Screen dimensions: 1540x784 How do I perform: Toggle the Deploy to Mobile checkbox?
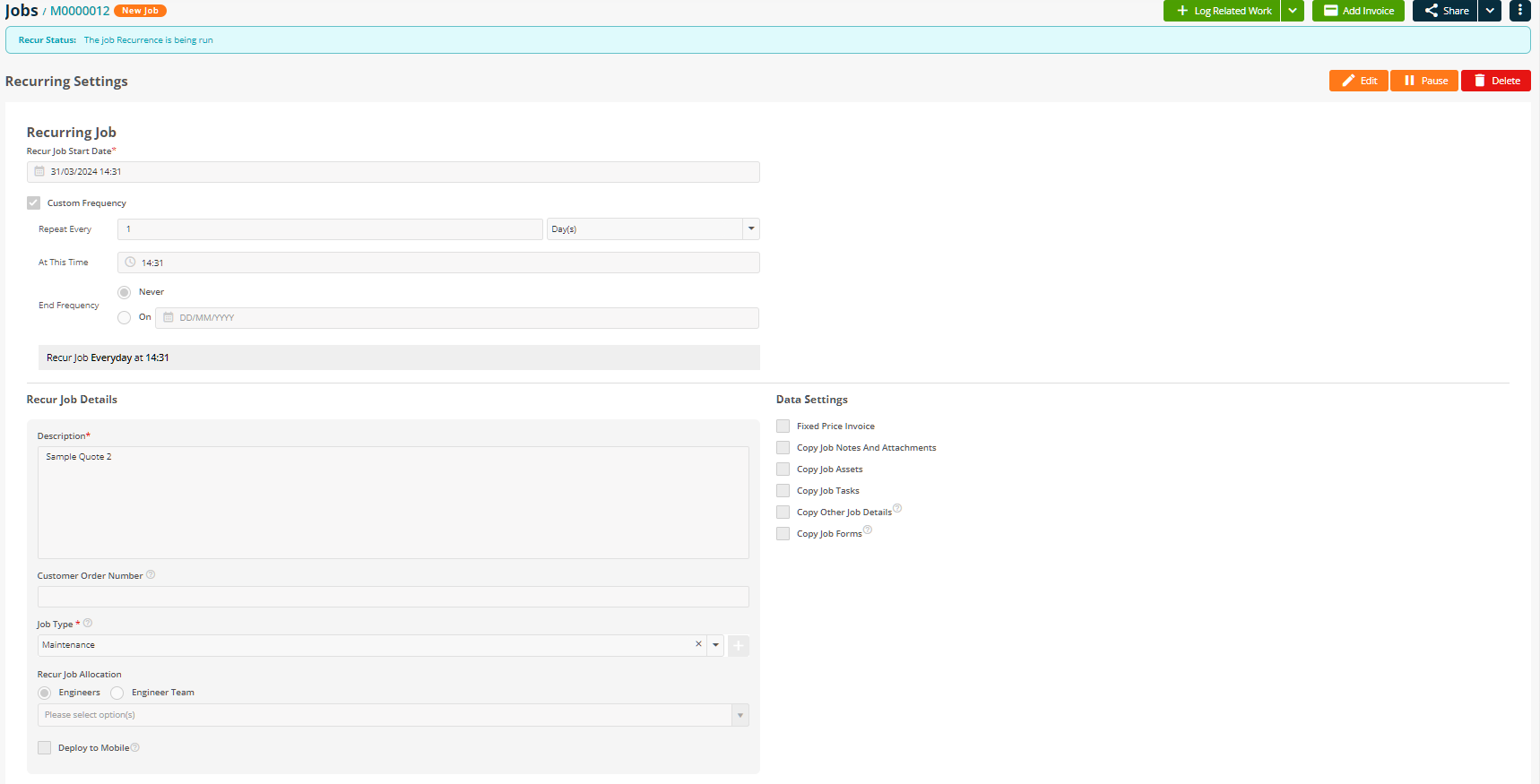pos(45,748)
